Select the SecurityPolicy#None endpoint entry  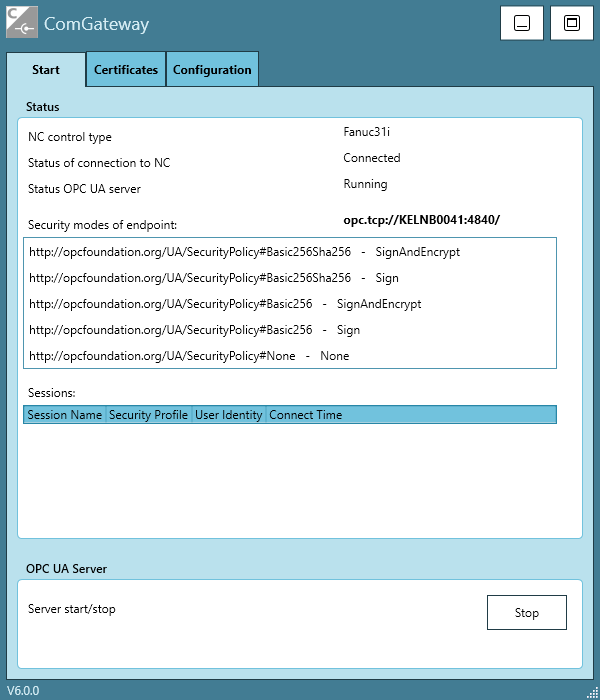188,356
